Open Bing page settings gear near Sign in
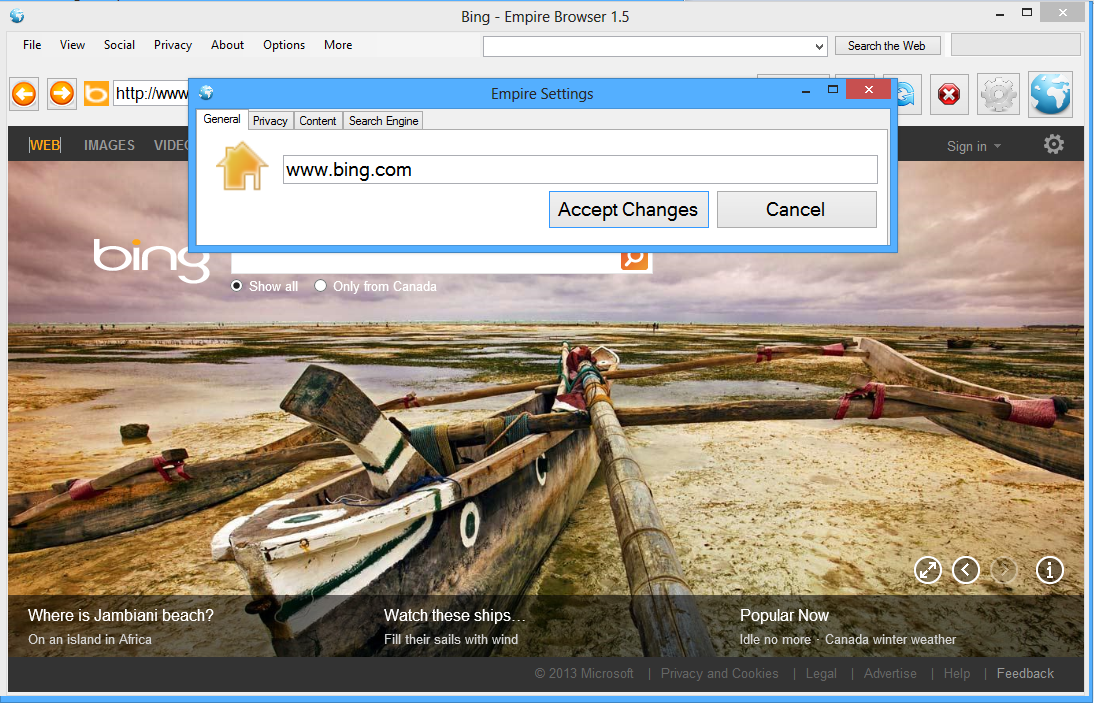This screenshot has height=703, width=1094. [x=1054, y=144]
